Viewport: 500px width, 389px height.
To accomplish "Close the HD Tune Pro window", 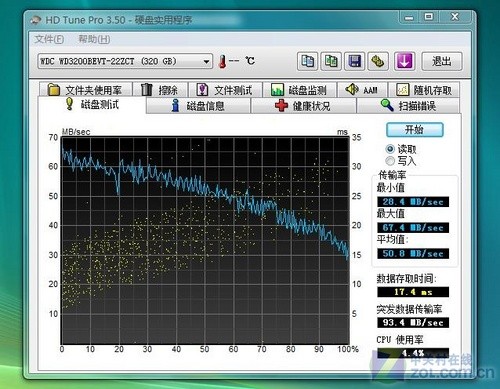I will [455, 17].
